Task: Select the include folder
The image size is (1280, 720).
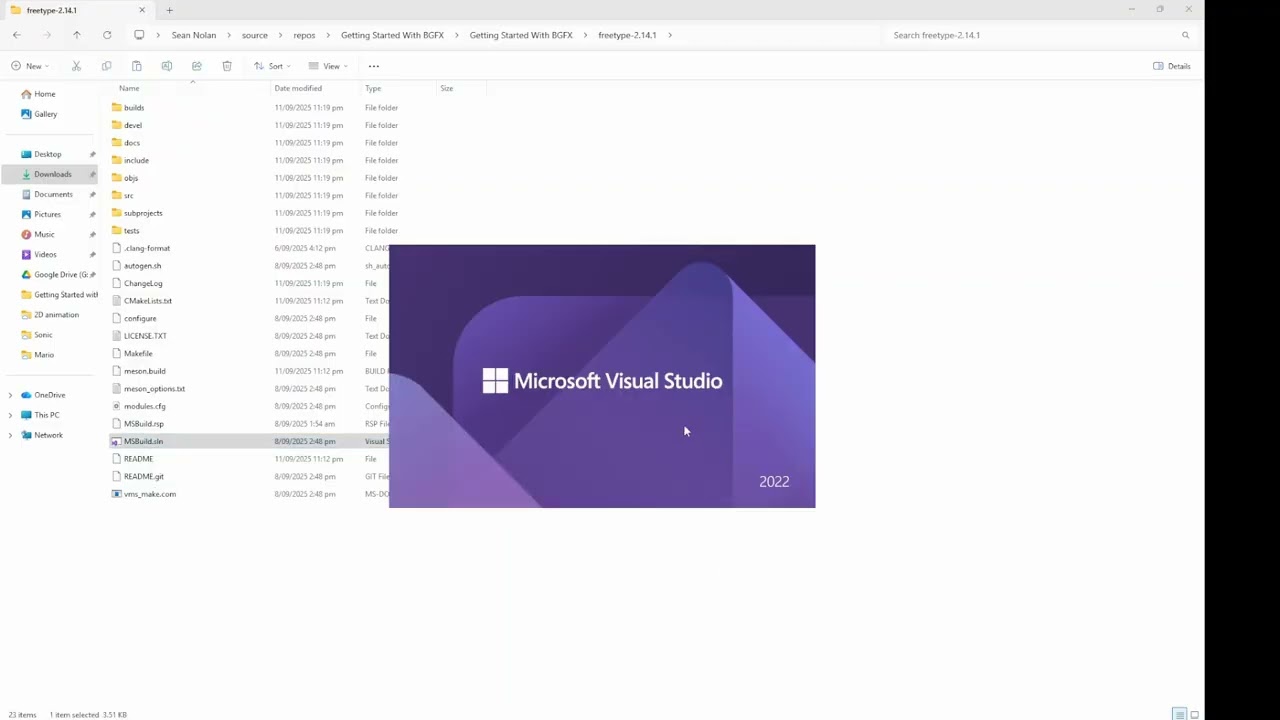Action: point(136,160)
